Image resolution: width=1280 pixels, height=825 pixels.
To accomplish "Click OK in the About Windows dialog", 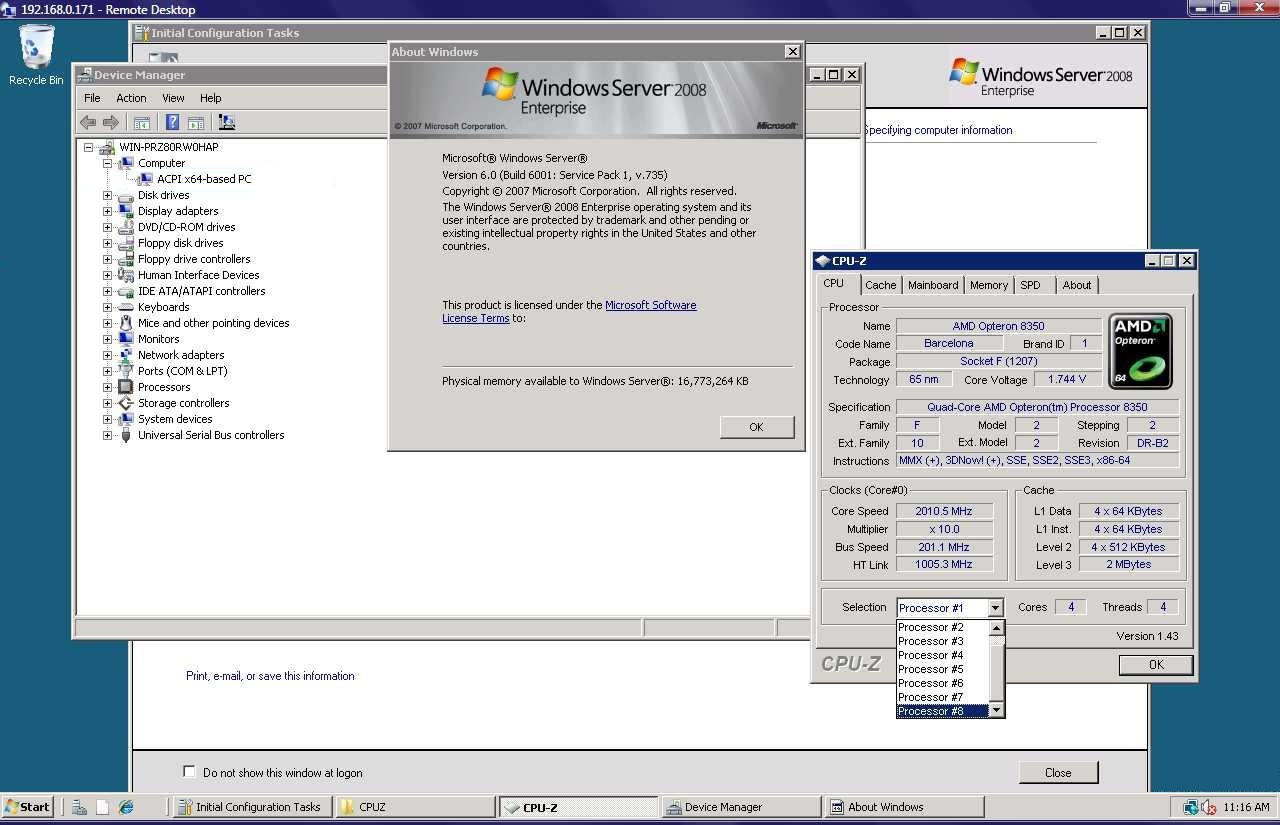I will pos(756,427).
